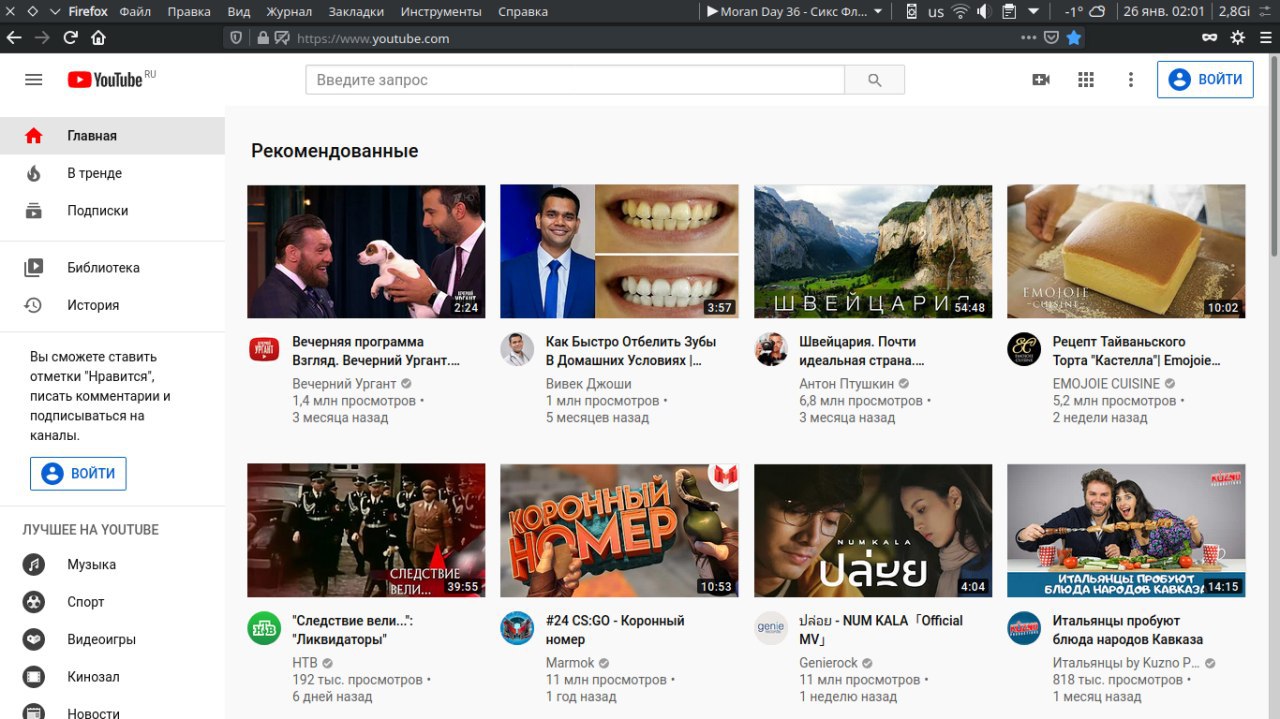This screenshot has height=719, width=1280.
Task: Open Подписки in the sidebar
Action: coord(112,211)
